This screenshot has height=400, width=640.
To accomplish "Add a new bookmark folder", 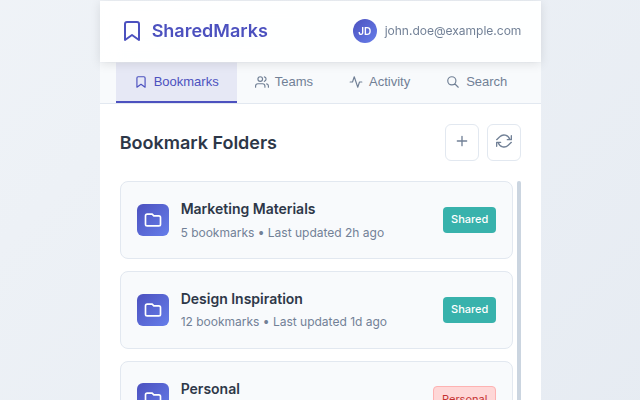I will (462, 142).
